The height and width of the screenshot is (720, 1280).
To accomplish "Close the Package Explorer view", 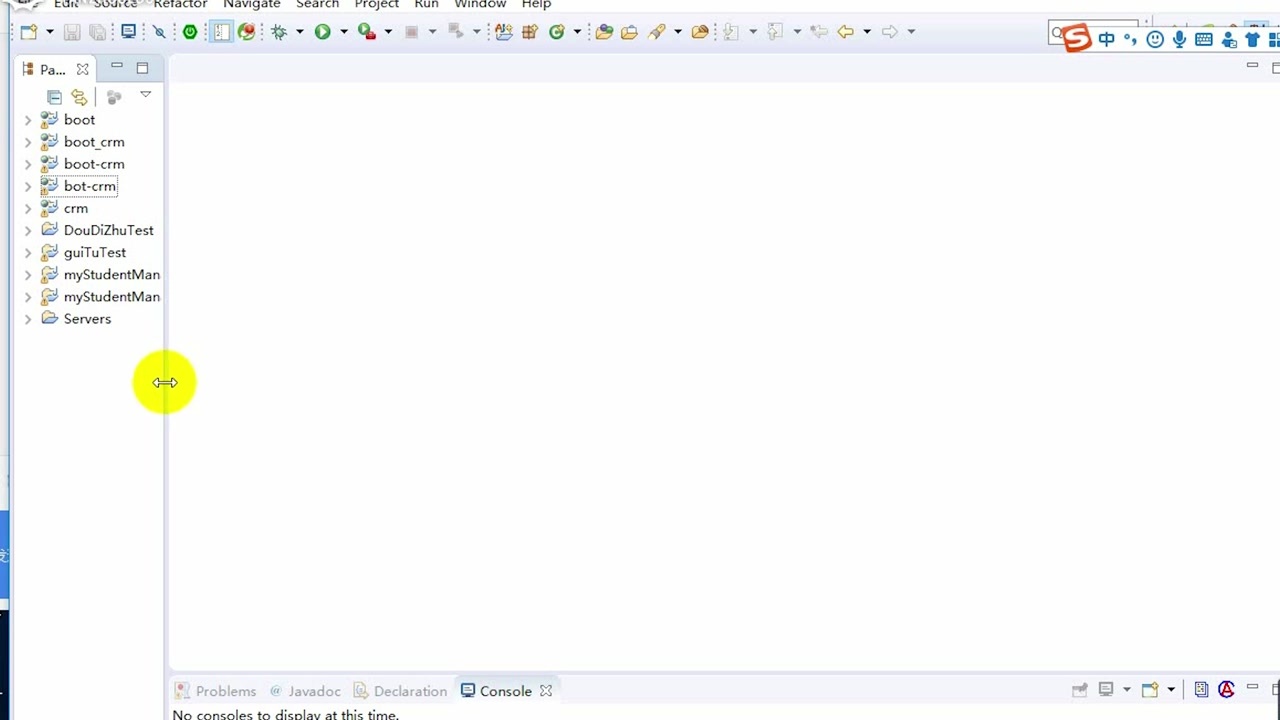I will (x=82, y=69).
